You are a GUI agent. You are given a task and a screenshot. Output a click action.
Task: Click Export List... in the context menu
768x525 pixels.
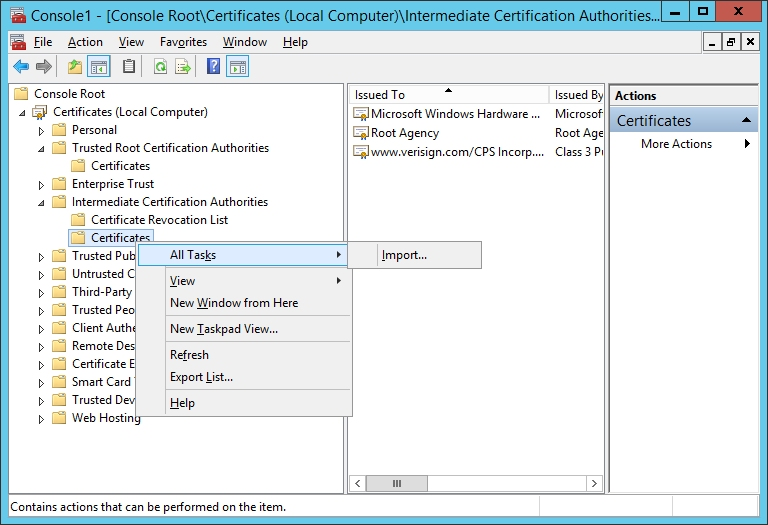click(x=201, y=377)
